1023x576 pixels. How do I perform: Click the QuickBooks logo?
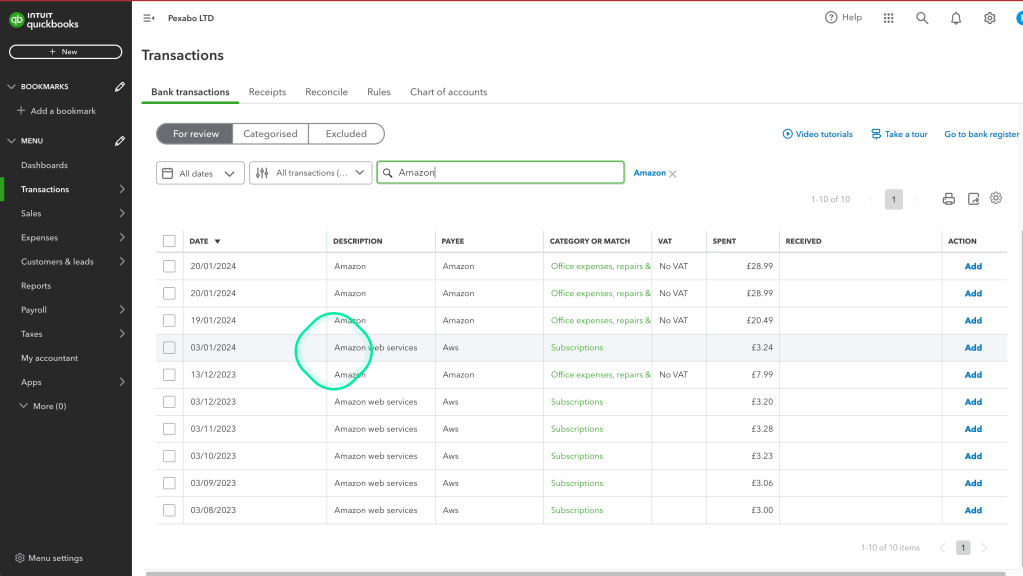[44, 20]
